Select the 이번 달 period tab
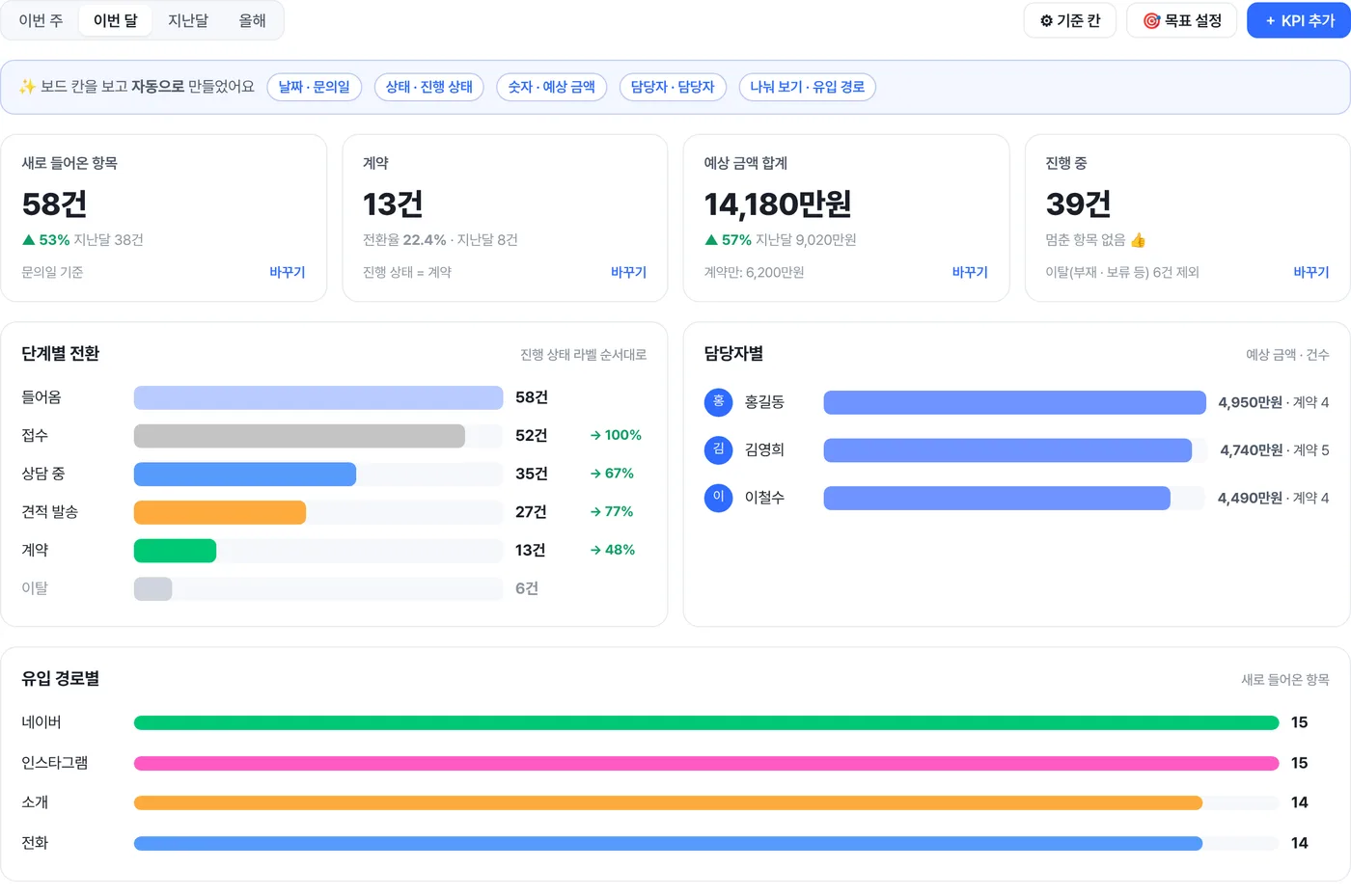 116,20
